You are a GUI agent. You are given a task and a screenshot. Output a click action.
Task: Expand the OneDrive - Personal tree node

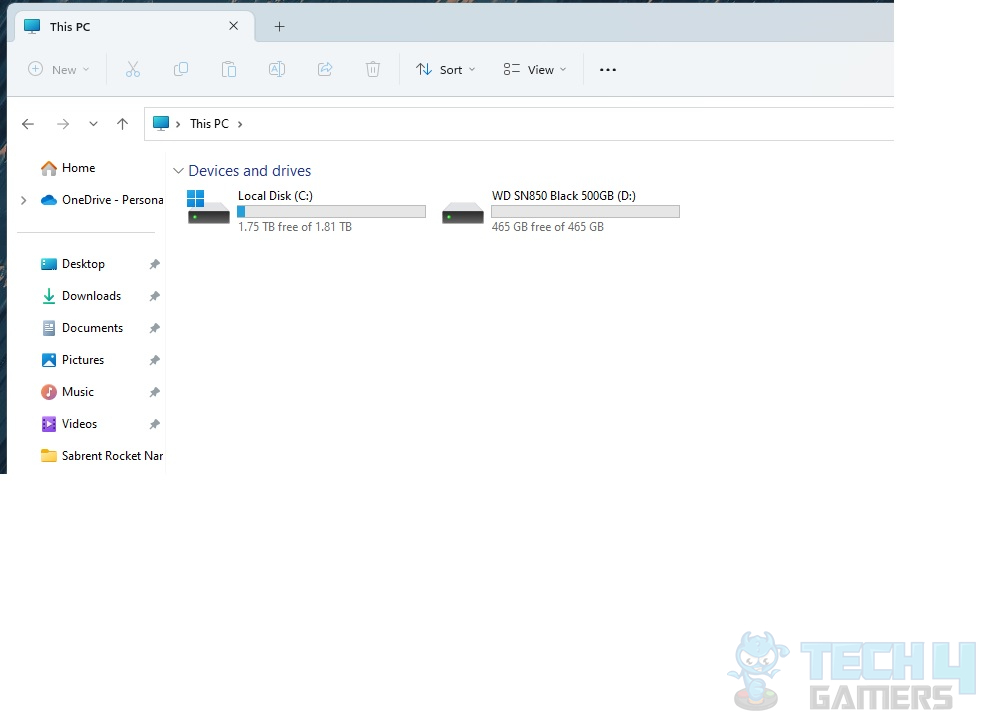(23, 201)
